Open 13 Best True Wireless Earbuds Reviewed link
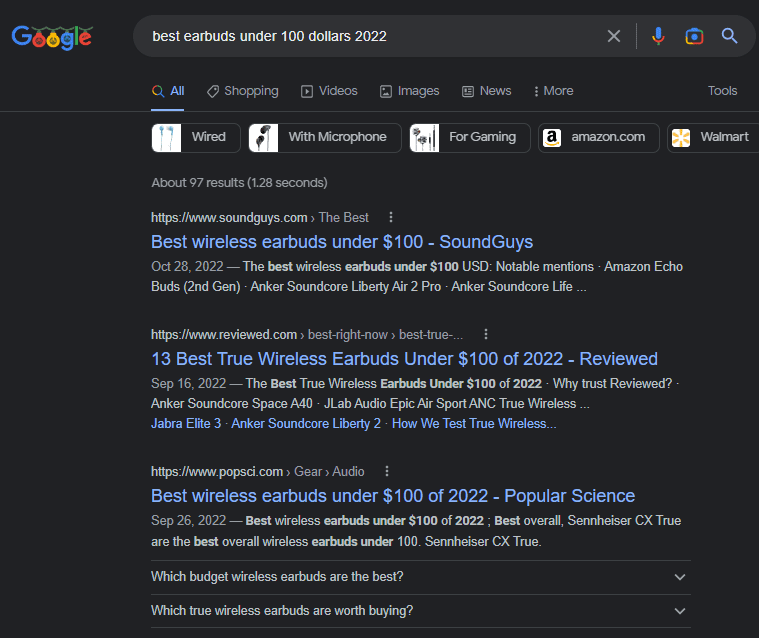759x638 pixels. click(404, 359)
